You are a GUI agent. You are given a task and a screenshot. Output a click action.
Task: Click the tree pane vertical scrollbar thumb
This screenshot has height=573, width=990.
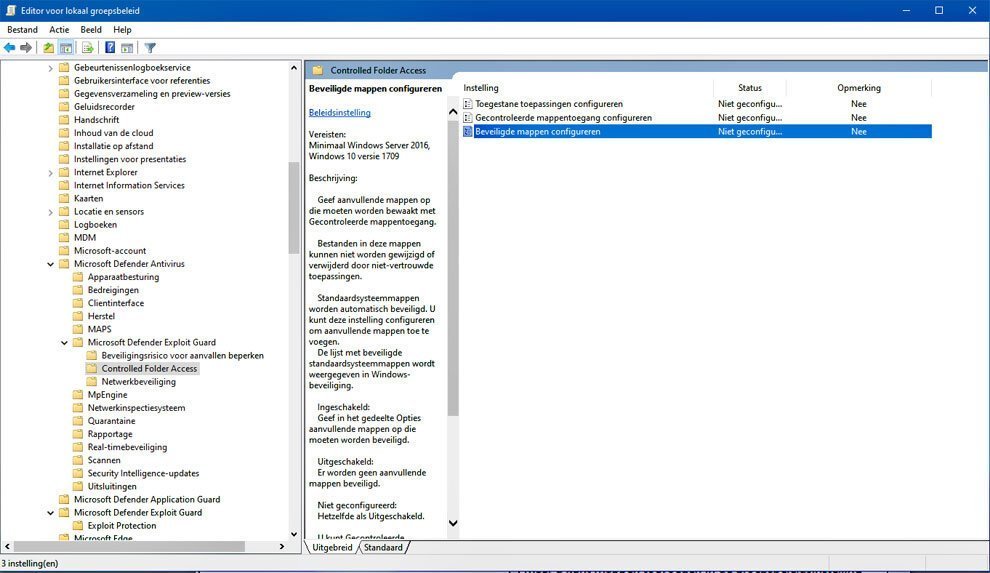tap(294, 208)
